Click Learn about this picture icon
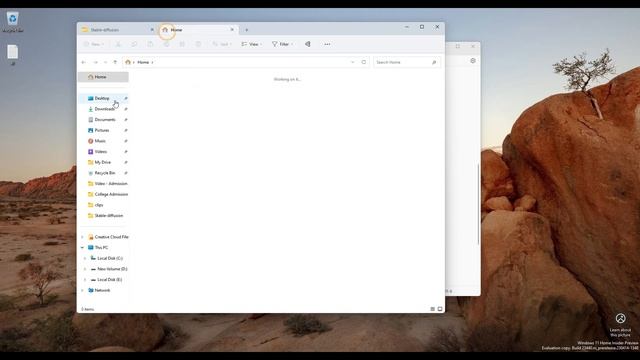Image resolution: width=640 pixels, height=360 pixels. coord(620,318)
